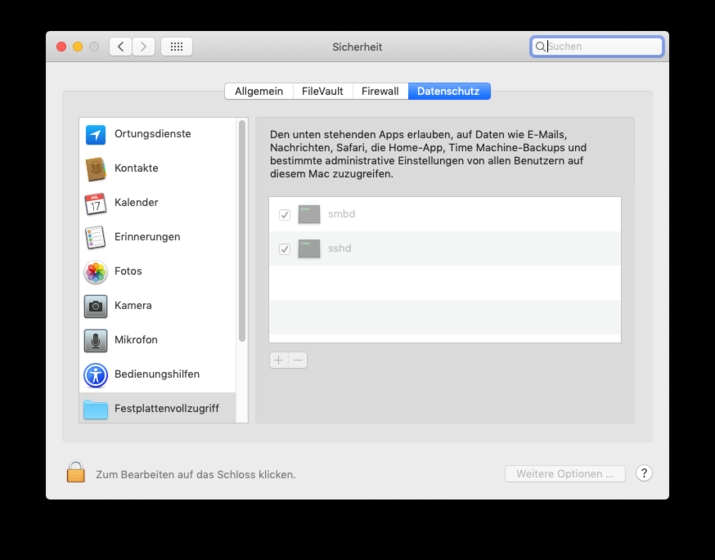Click into the Suchen search field
Viewport: 715px width, 560px height.
pyautogui.click(x=597, y=47)
